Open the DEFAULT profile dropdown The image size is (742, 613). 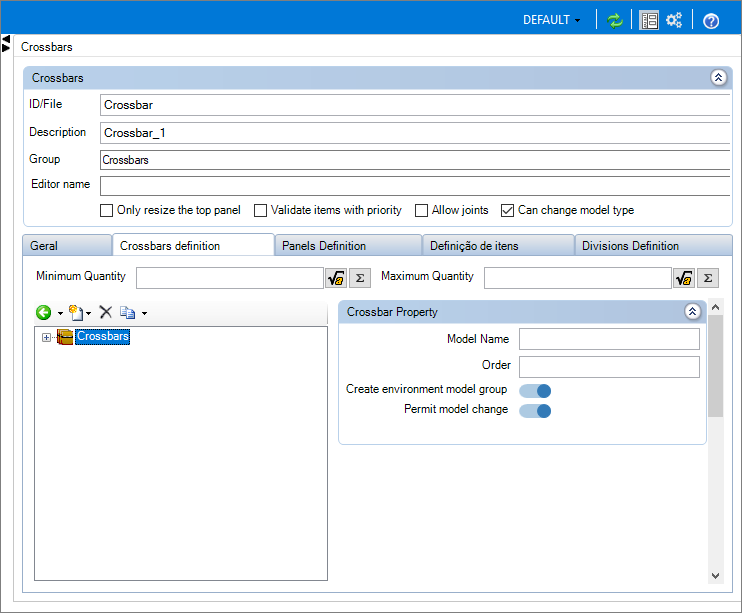551,20
